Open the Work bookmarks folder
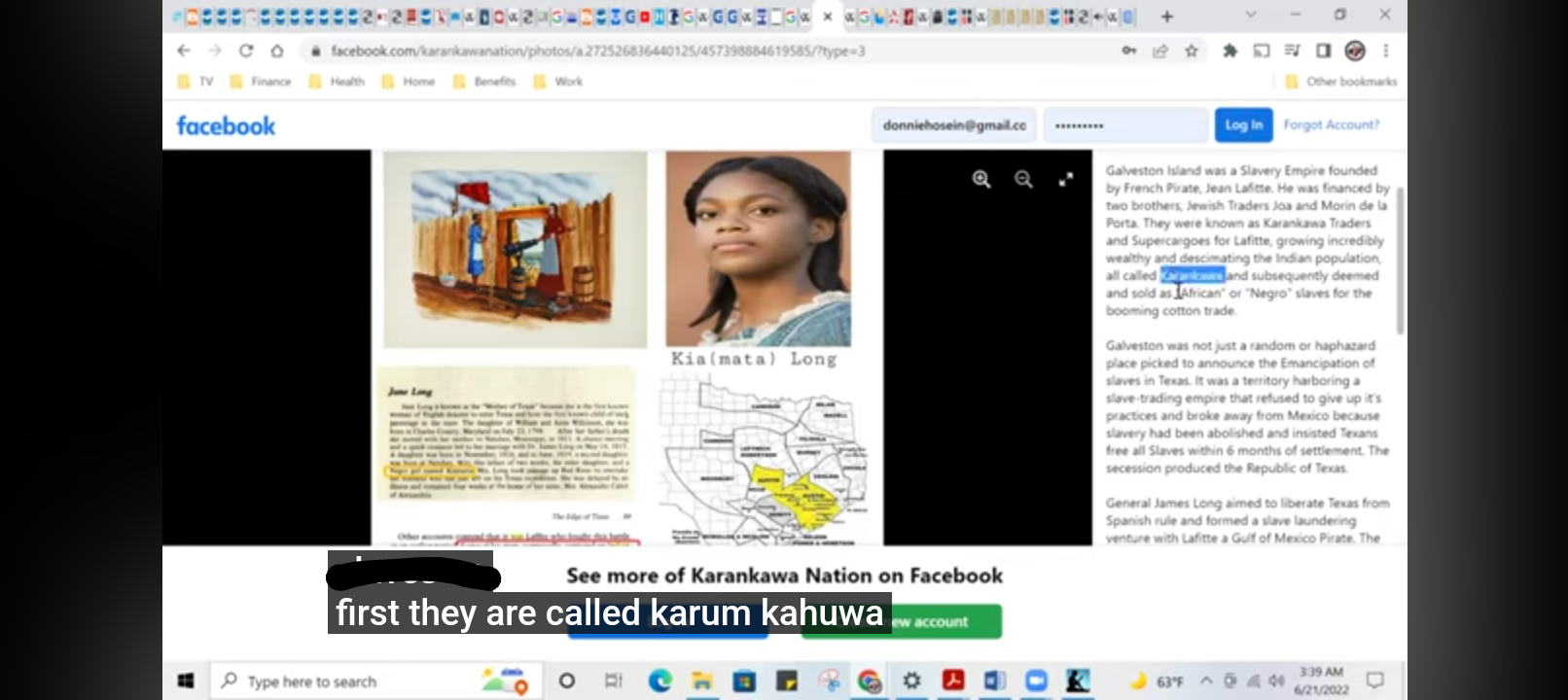The width and height of the screenshot is (1568, 700). click(558, 82)
